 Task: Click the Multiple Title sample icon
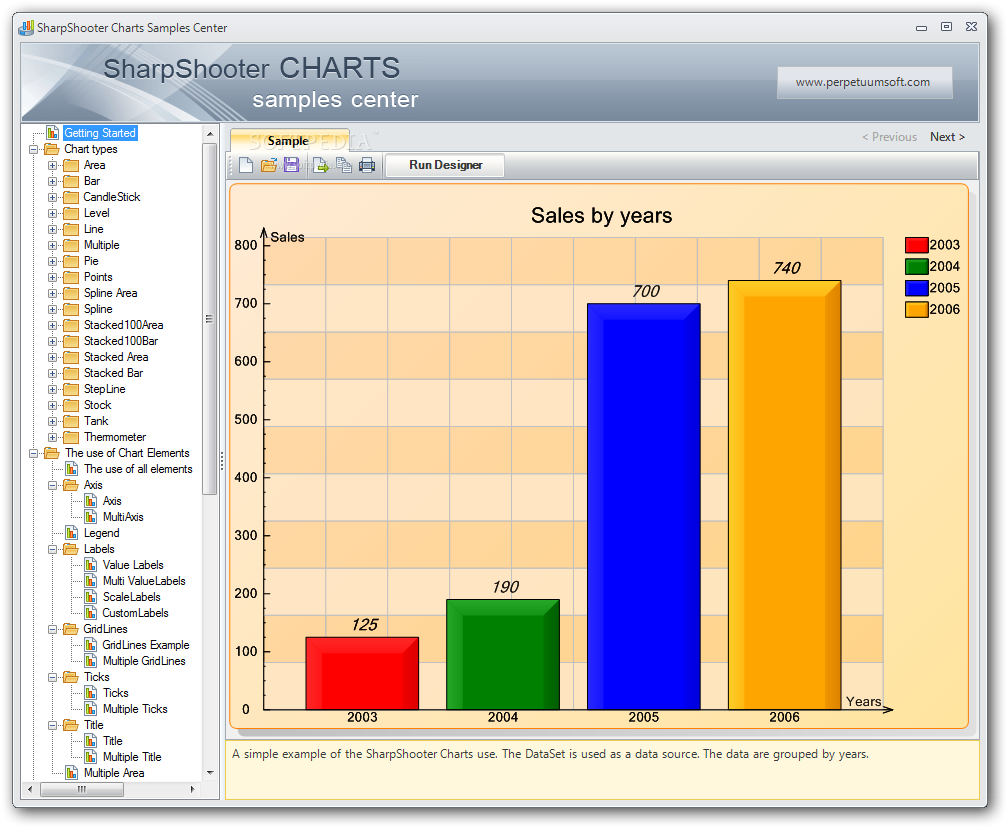click(91, 757)
